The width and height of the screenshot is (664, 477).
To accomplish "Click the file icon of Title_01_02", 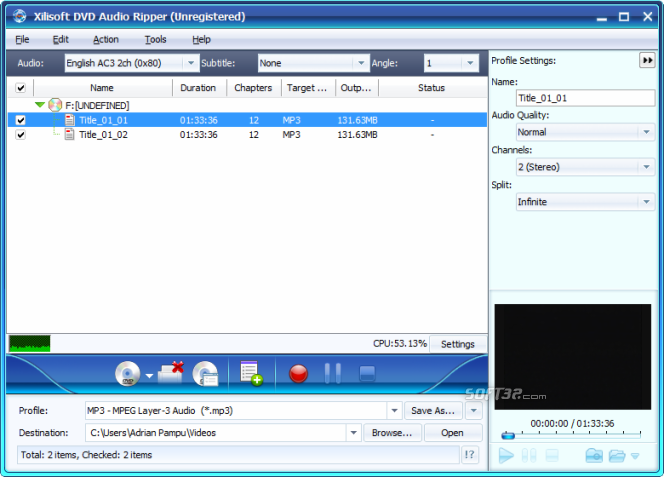I will click(x=70, y=135).
